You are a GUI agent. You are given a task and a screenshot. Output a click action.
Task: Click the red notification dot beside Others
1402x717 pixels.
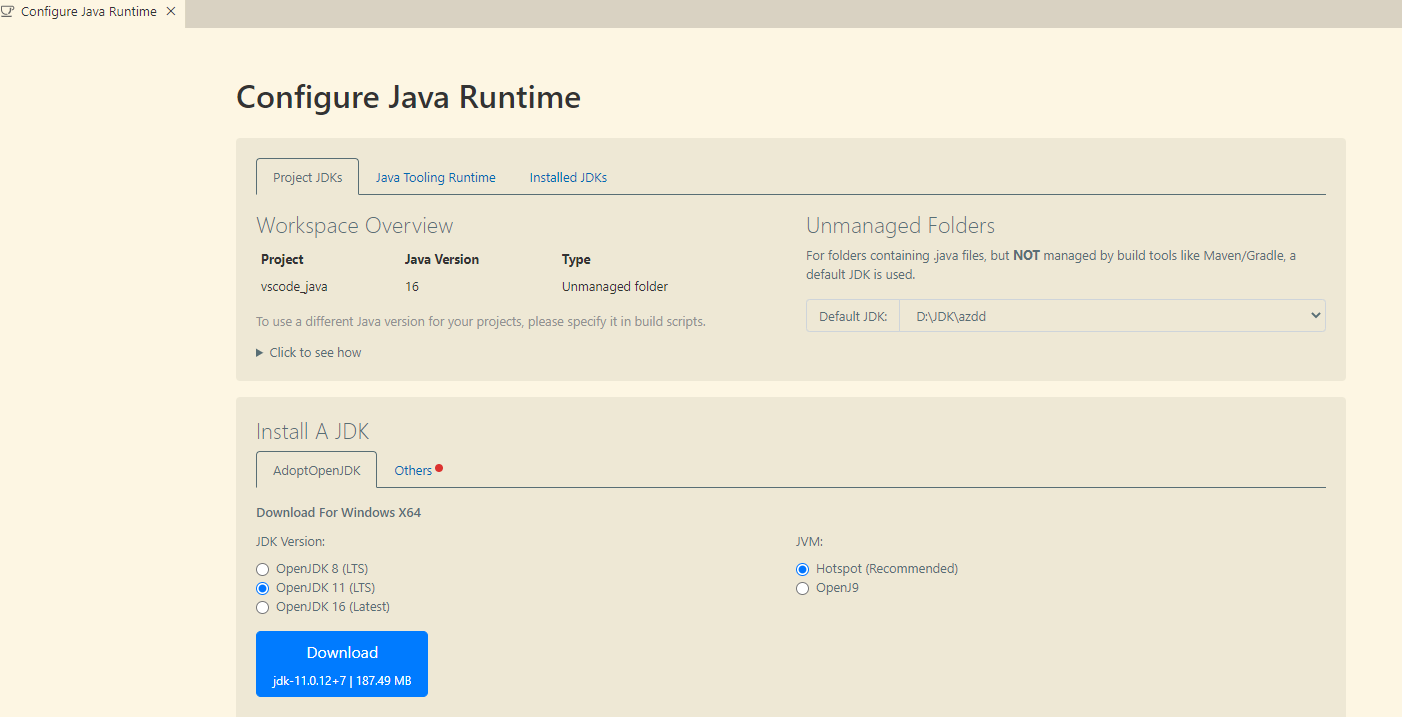[x=439, y=468]
